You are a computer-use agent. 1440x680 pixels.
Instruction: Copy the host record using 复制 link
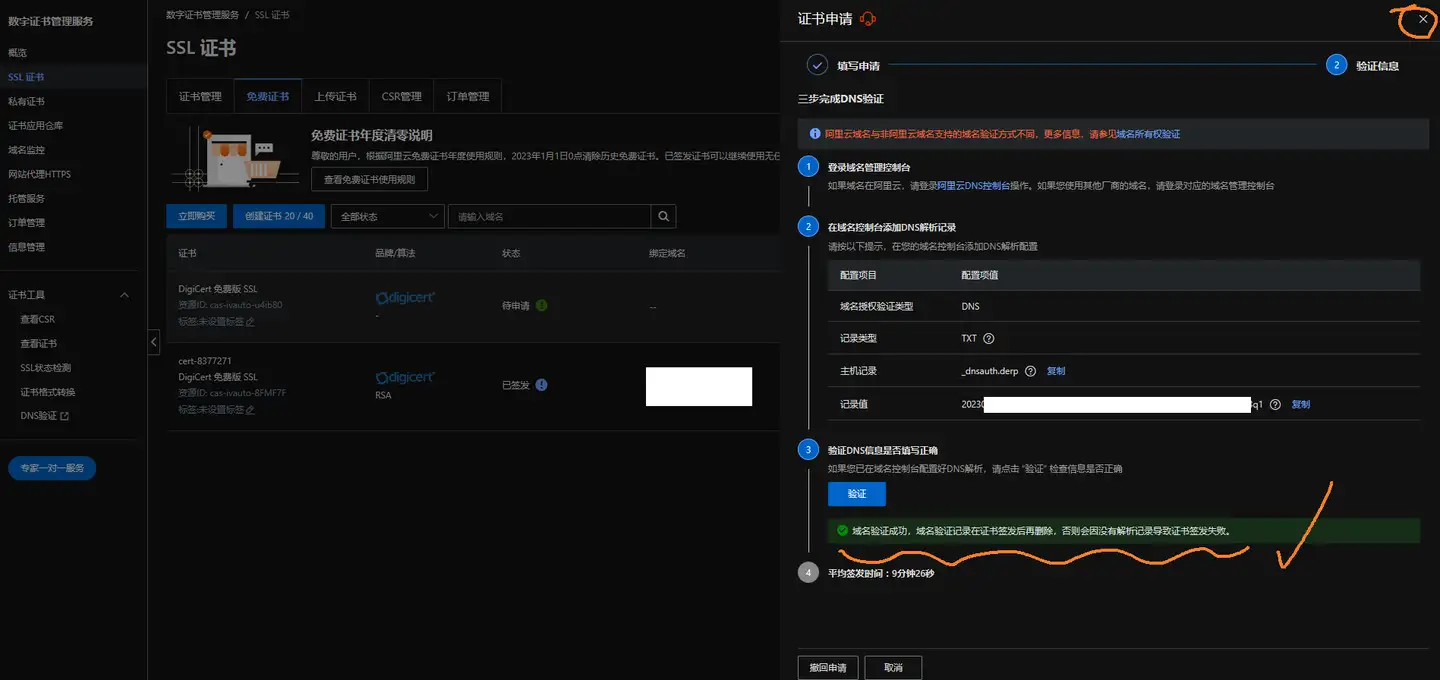[1056, 371]
